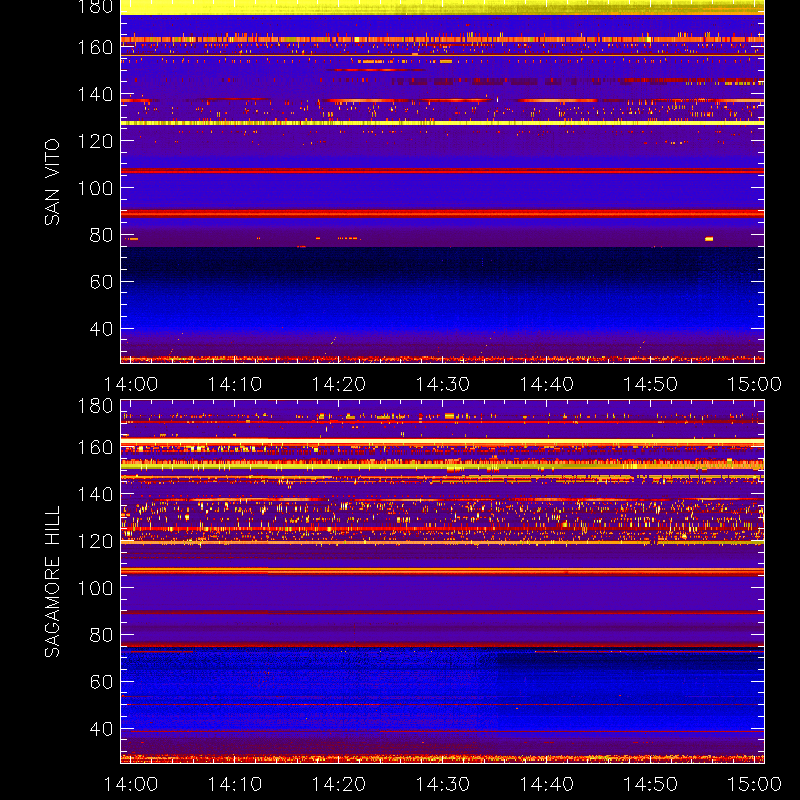Pick the 60 frequency label on San Vito plot

tap(101, 282)
